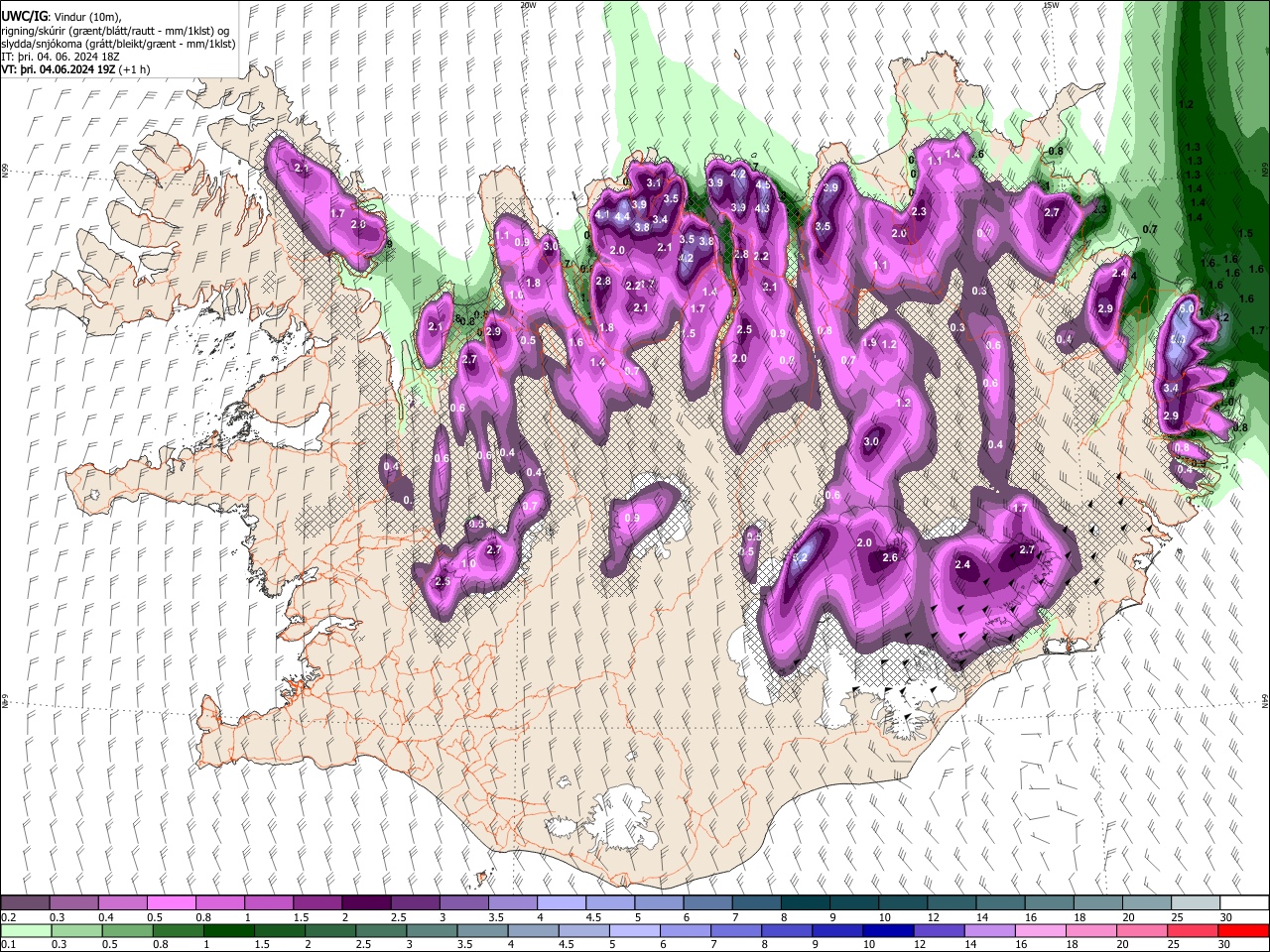This screenshot has height=952, width=1270.
Task: Click the '3.1' snowfall value on the map
Action: (654, 183)
